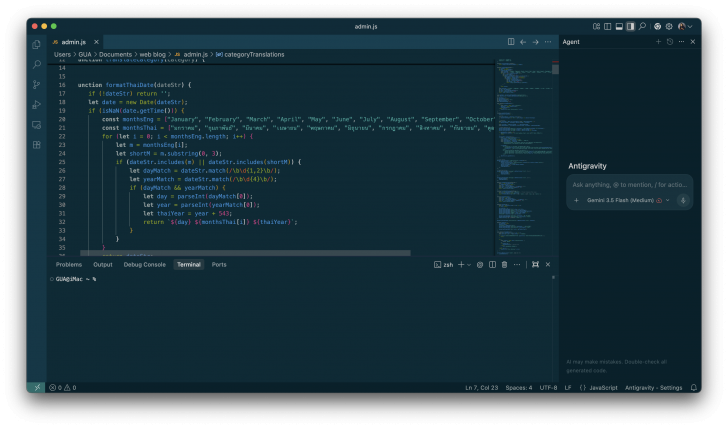Switch to the Ports tab
This screenshot has height=428, width=728.
tap(219, 265)
